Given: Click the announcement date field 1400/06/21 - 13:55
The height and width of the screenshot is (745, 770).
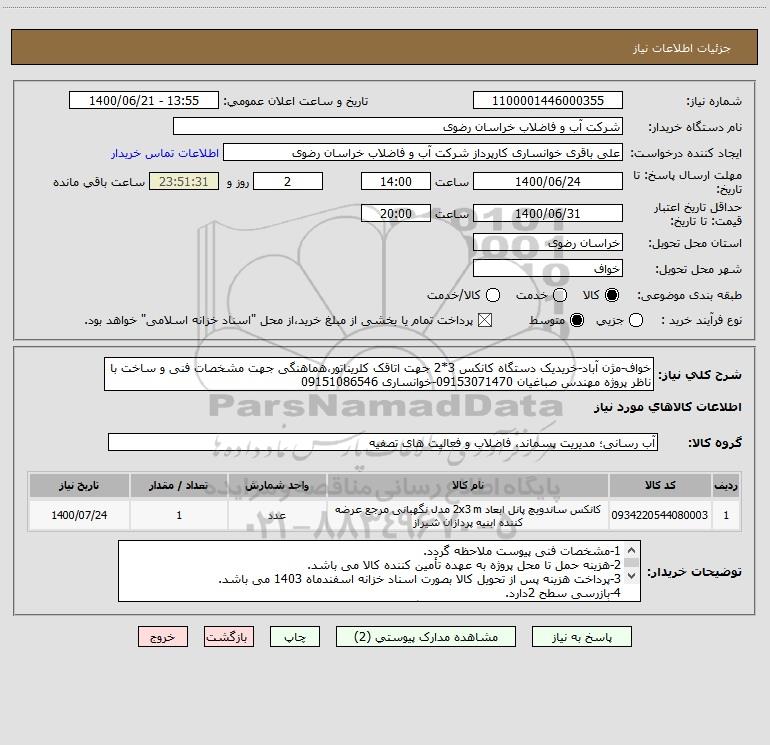Looking at the screenshot, I should tap(143, 101).
